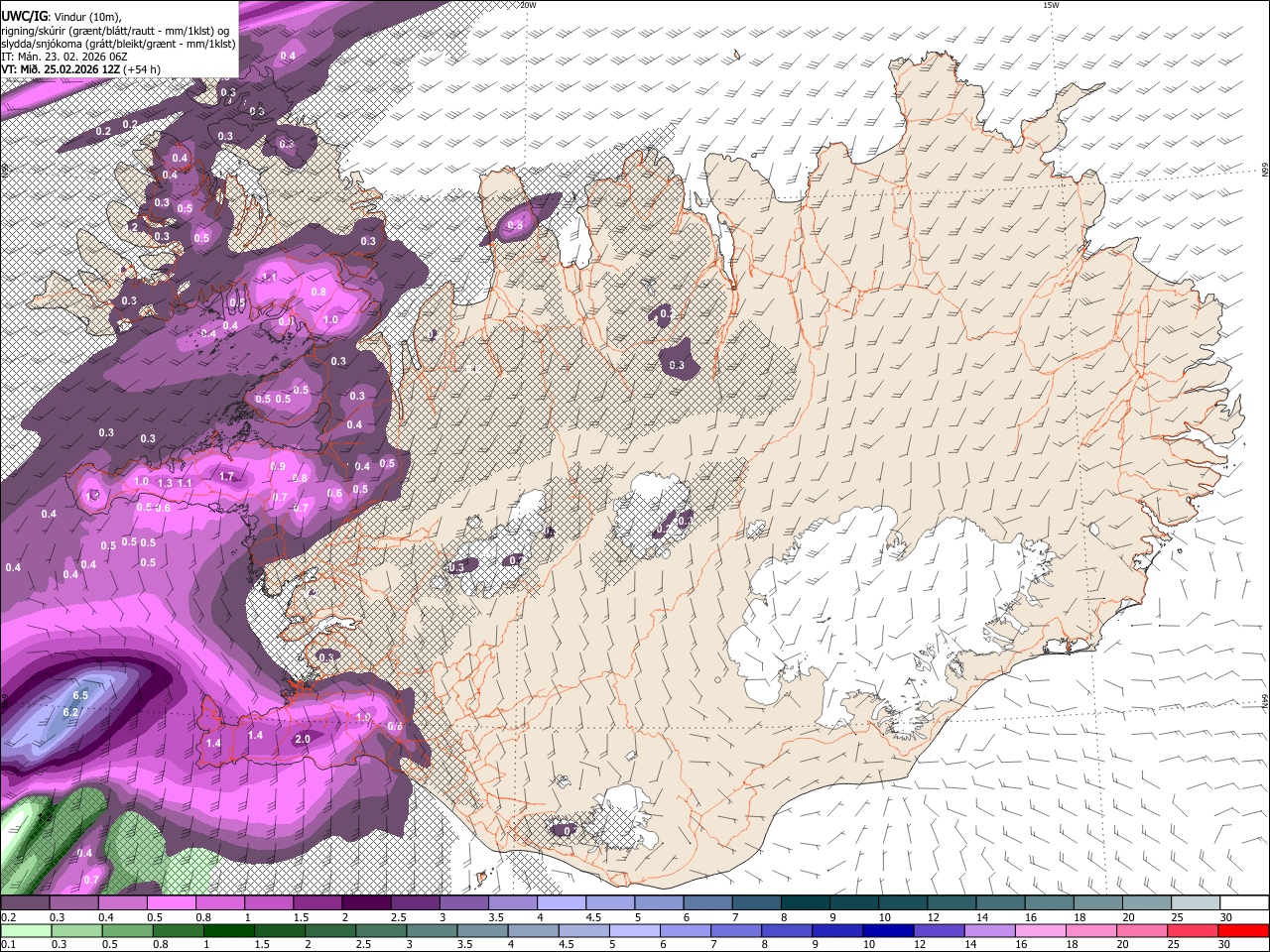Click the 2.0 value on the Reykjanes peninsula
Image resolution: width=1270 pixels, height=952 pixels.
(303, 739)
